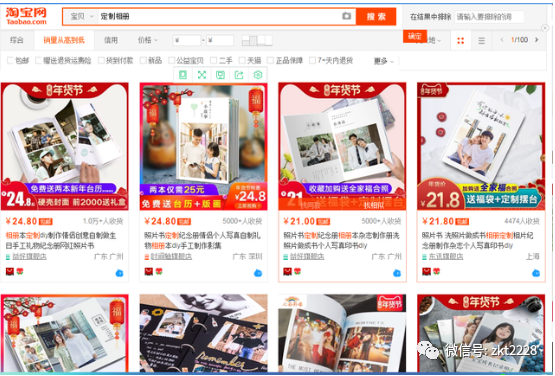Switch to list view of results
The image size is (555, 376).
(481, 41)
